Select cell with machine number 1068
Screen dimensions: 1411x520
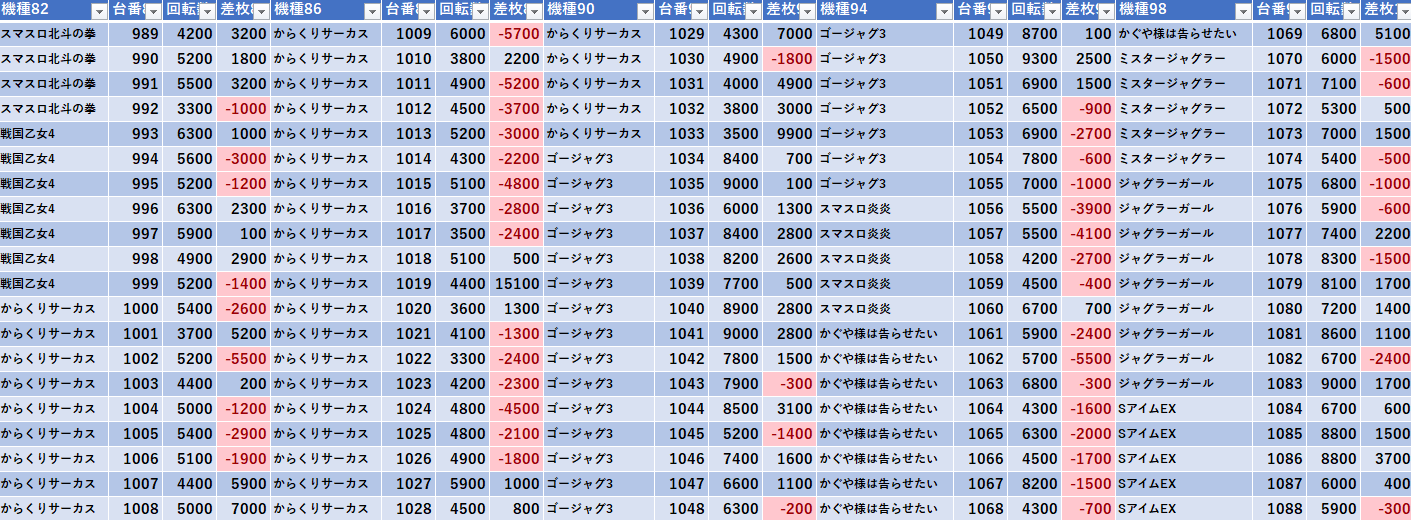(x=980, y=509)
